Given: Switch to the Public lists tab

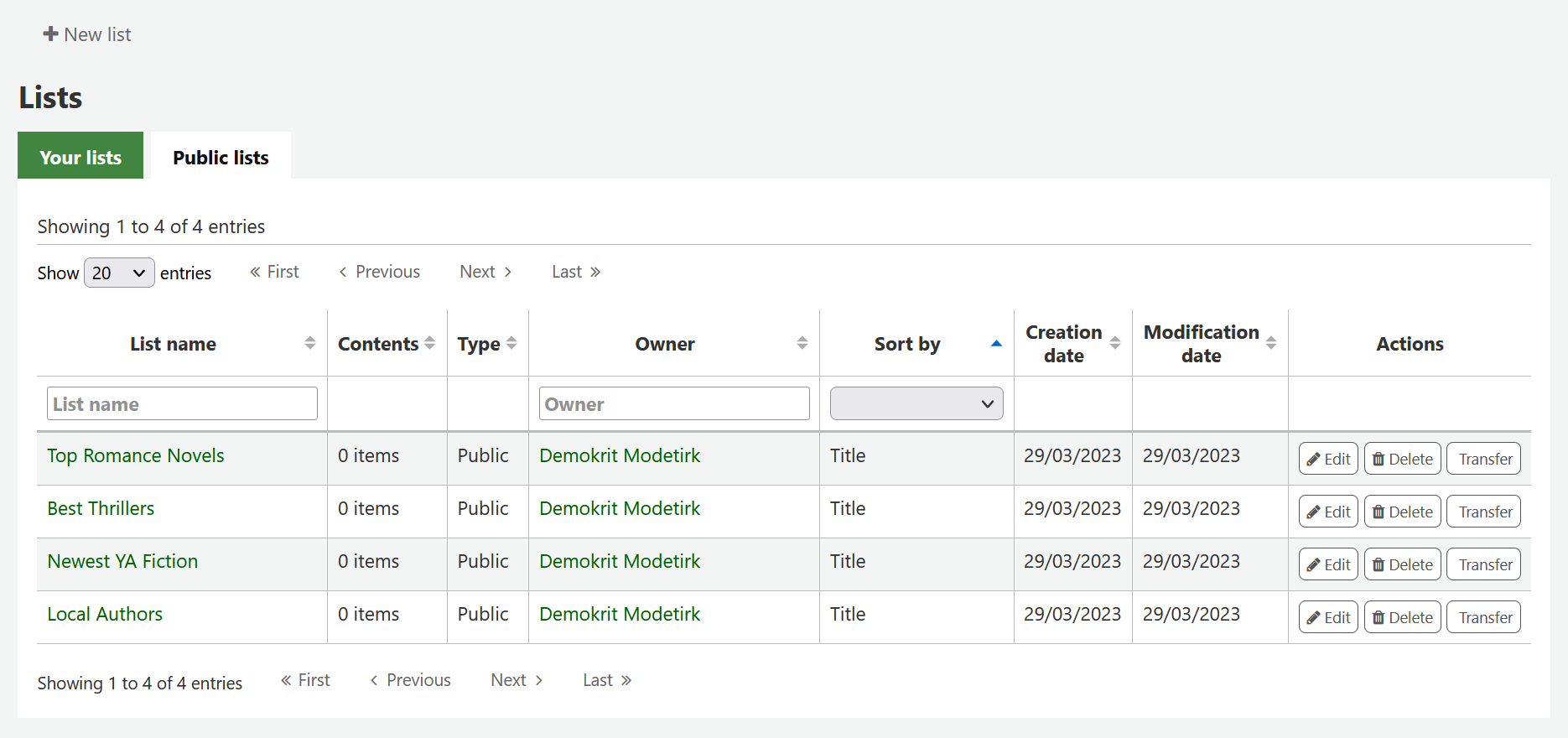Looking at the screenshot, I should coord(221,157).
